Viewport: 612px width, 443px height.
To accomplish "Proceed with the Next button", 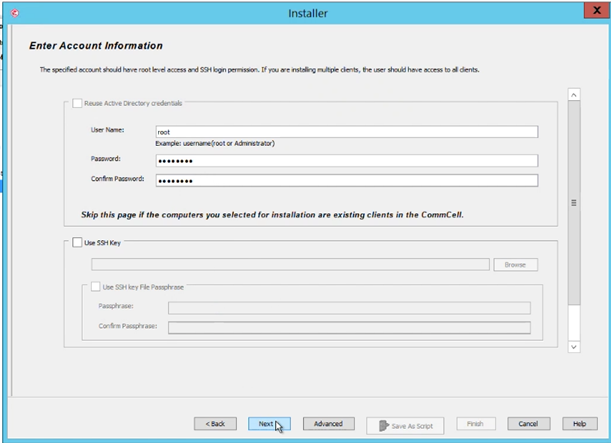I will [269, 423].
